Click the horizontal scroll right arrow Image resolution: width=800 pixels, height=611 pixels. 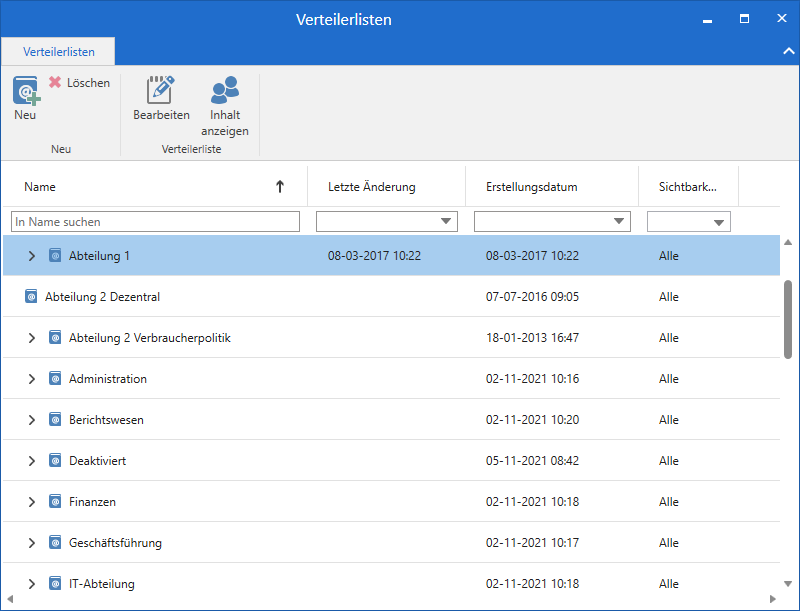pyautogui.click(x=772, y=599)
